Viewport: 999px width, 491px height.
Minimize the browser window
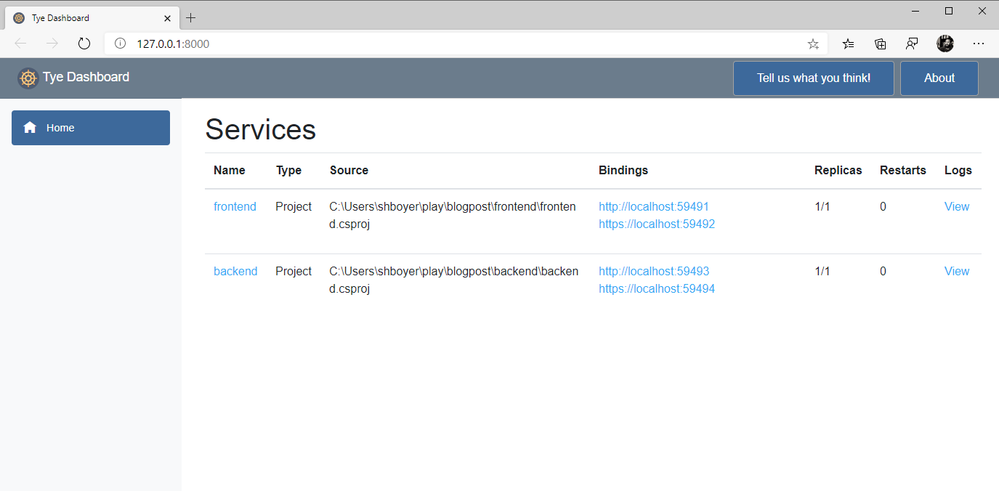coord(916,11)
